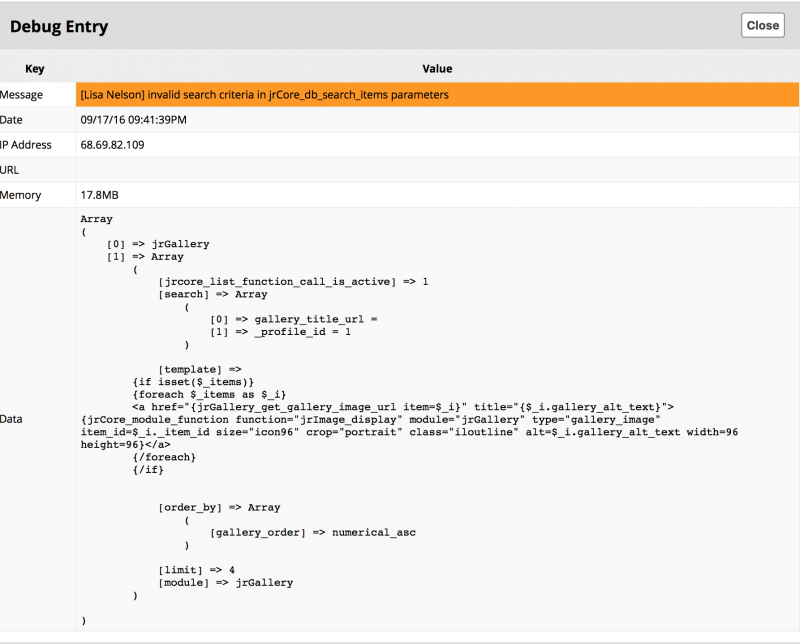Click the Memory row label

(x=22, y=195)
